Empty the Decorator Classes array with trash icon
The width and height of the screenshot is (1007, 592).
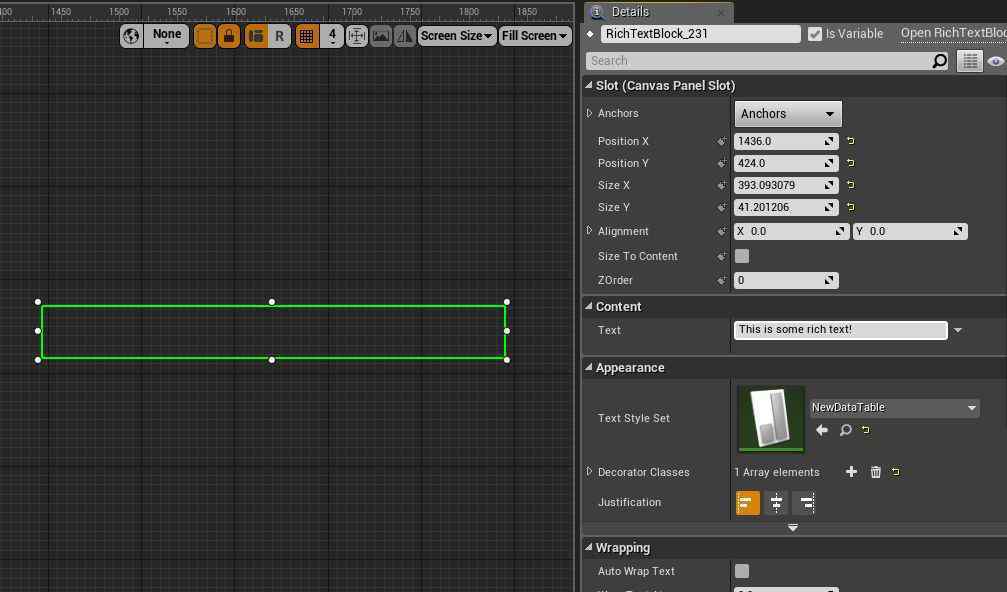[x=876, y=472]
